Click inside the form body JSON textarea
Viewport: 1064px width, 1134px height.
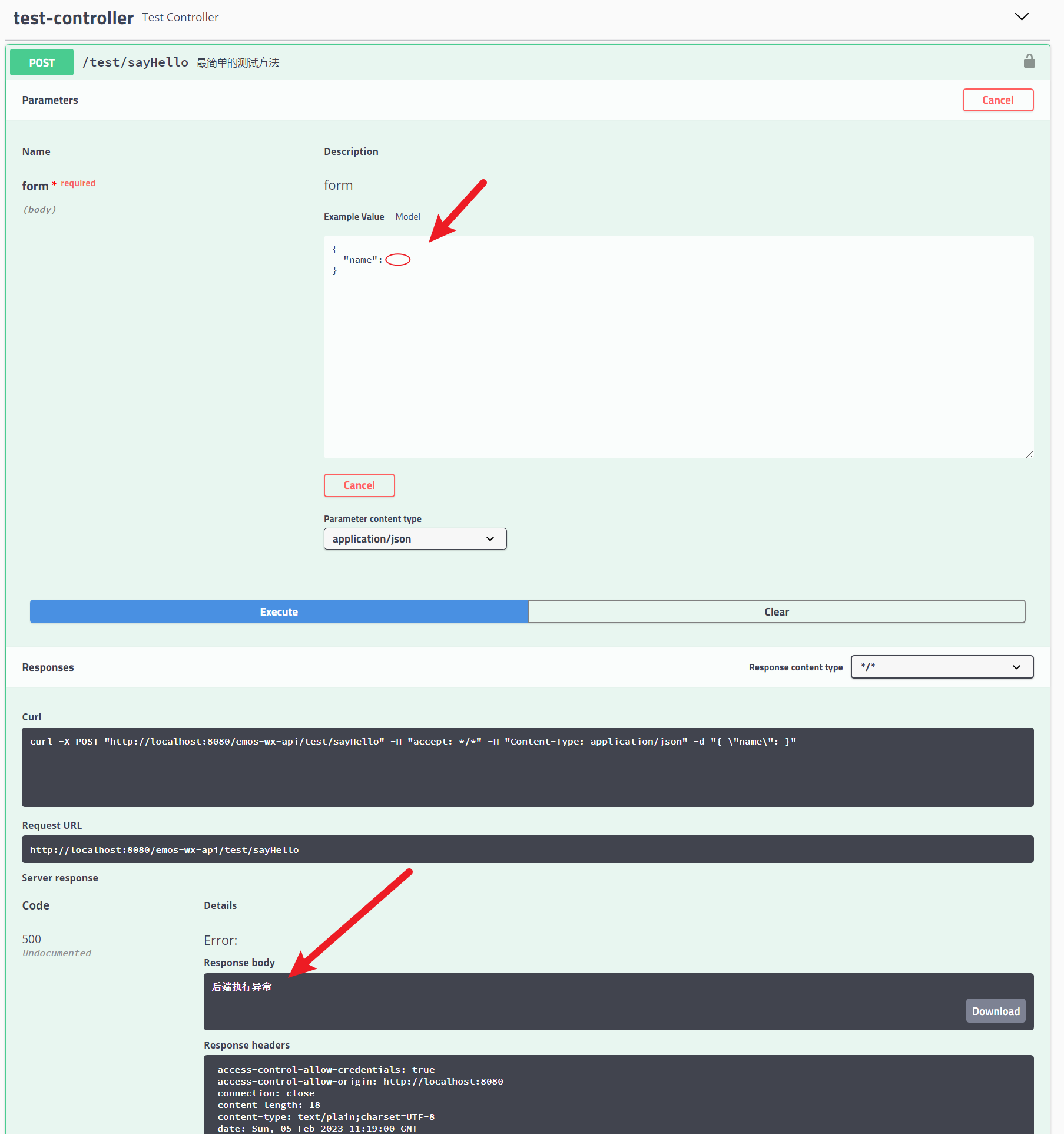[678, 347]
